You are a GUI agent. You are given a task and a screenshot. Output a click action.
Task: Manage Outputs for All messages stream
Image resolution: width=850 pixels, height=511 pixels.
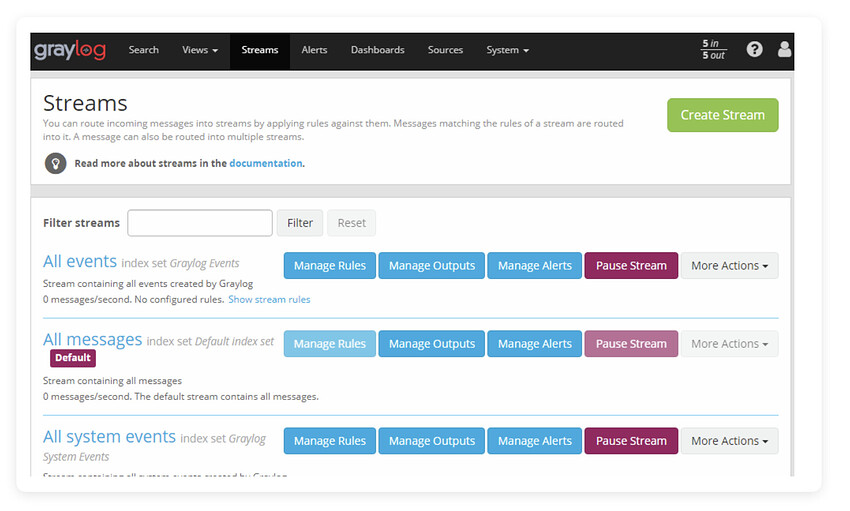click(x=432, y=344)
